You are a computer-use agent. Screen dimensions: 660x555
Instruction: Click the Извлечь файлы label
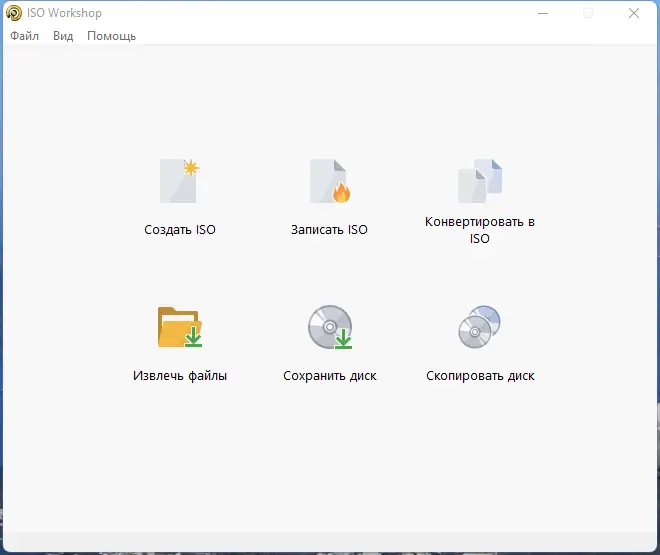180,376
